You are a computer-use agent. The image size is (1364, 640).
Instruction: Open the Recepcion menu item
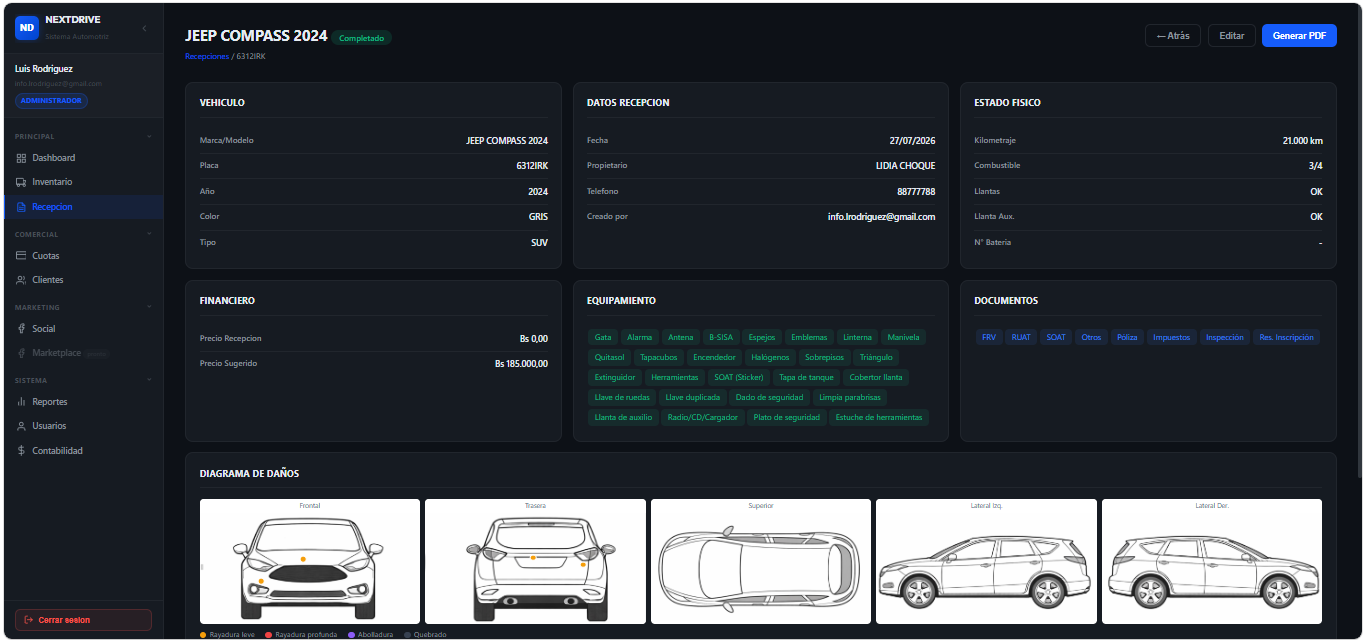pos(84,207)
